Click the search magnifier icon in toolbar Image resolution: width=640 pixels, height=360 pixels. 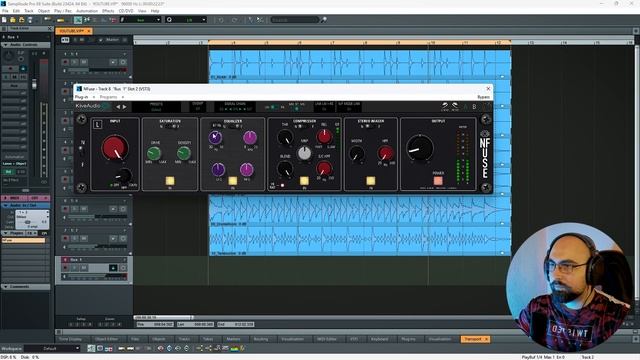click(x=324, y=20)
